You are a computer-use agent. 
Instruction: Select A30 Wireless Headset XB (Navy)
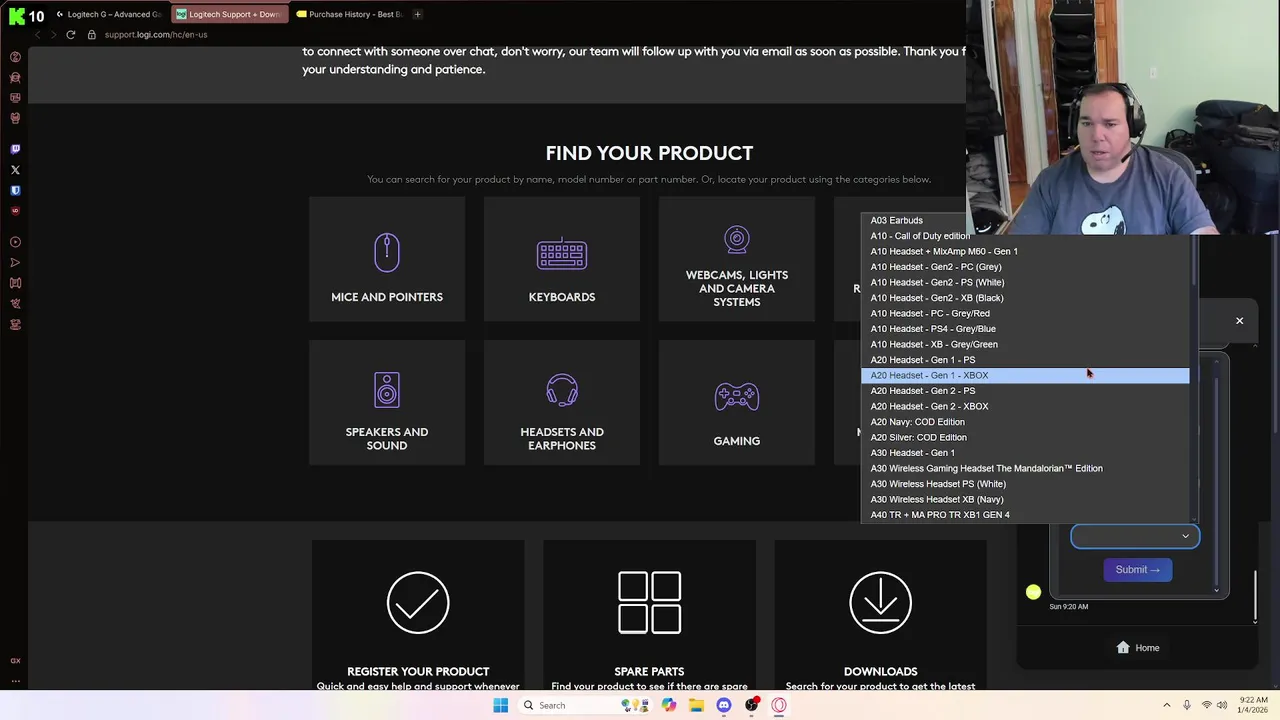pos(1025,499)
